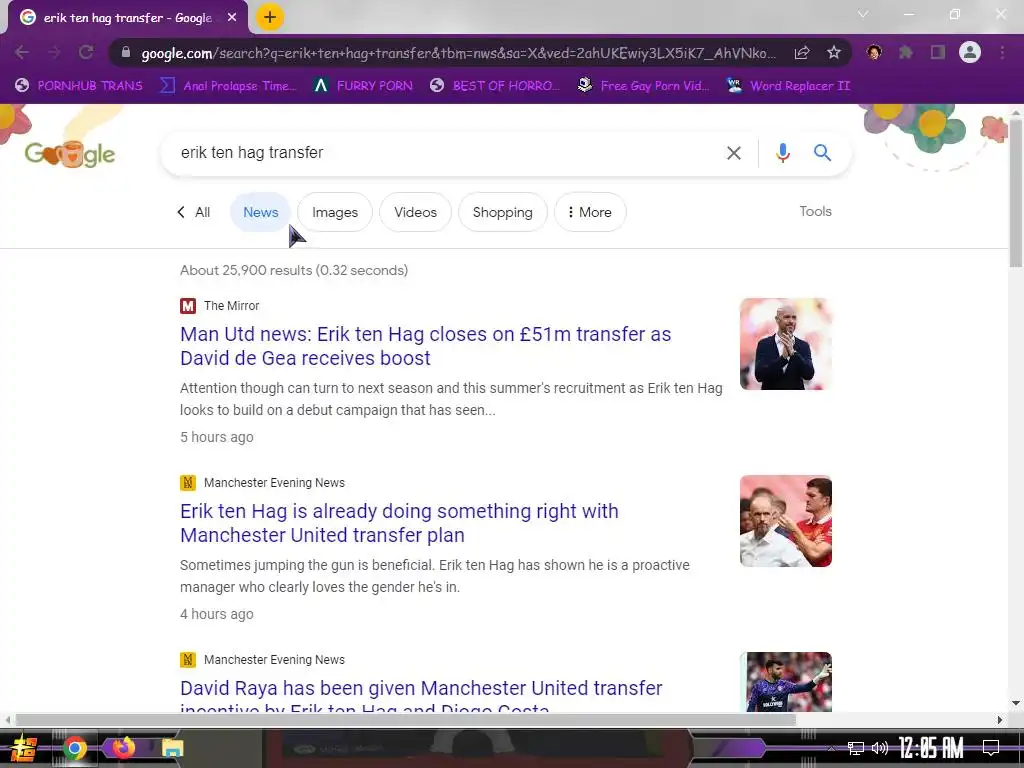The width and height of the screenshot is (1024, 768).
Task: Bookmark this page with the star
Action: tap(834, 53)
